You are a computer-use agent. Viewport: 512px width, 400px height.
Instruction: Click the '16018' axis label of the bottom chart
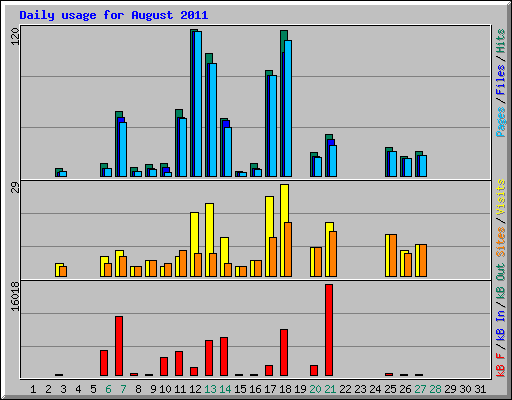(x=16, y=296)
